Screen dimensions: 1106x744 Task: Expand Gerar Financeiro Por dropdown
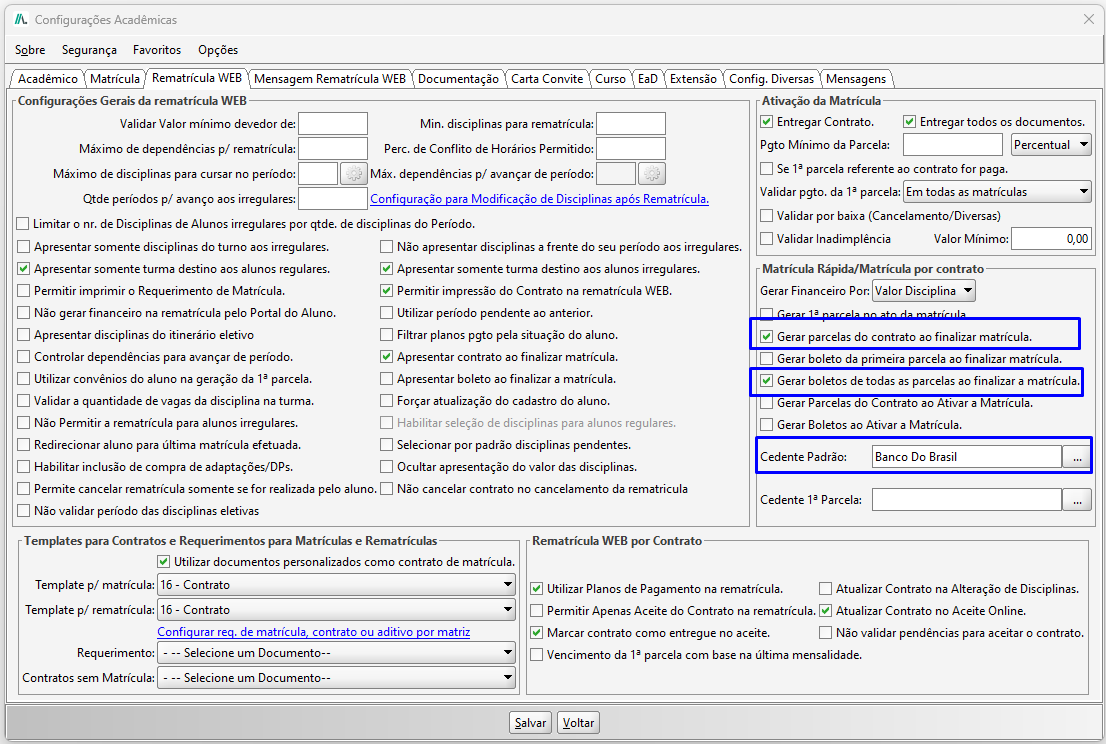924,291
